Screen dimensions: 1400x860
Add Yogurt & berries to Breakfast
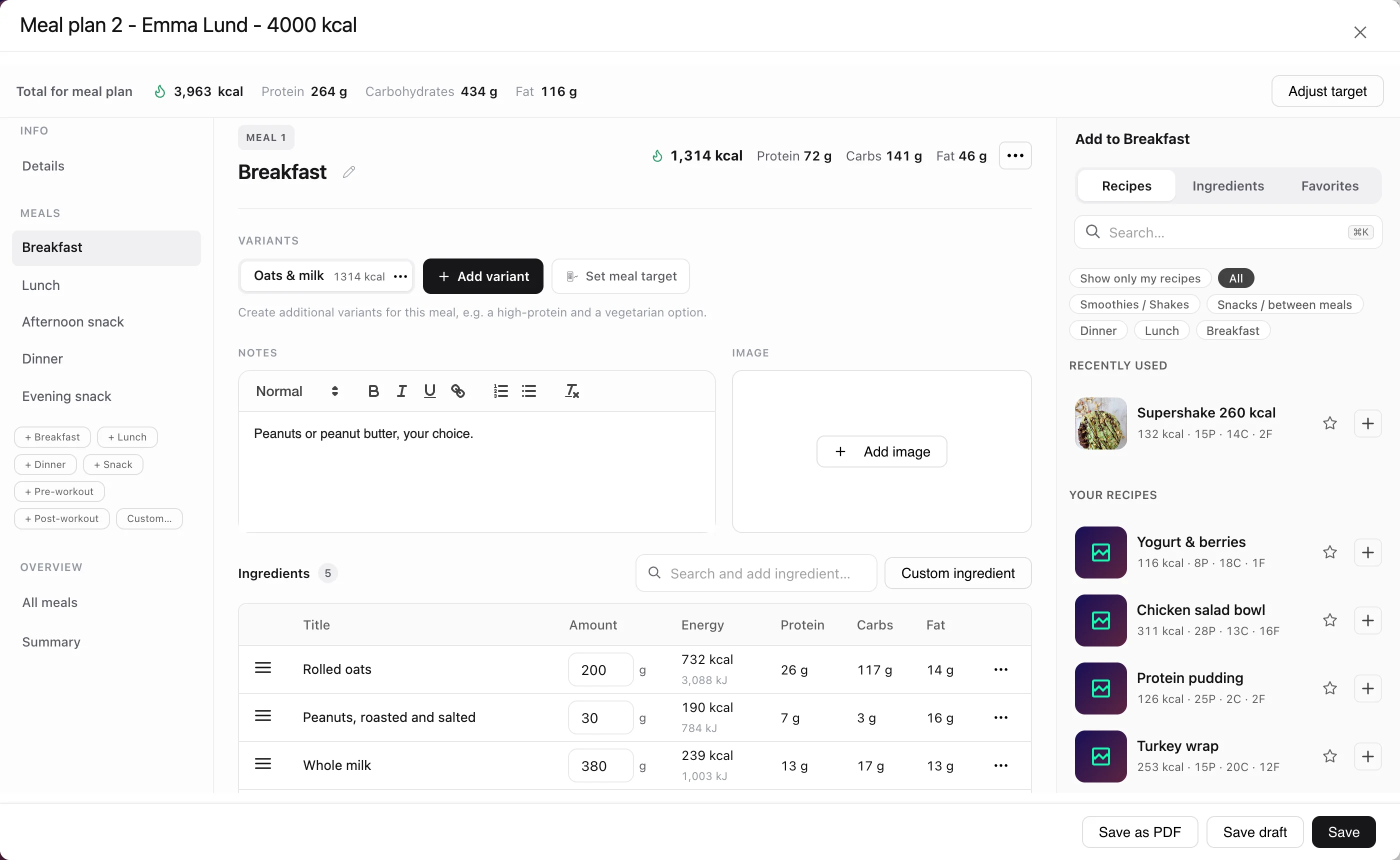[1367, 552]
